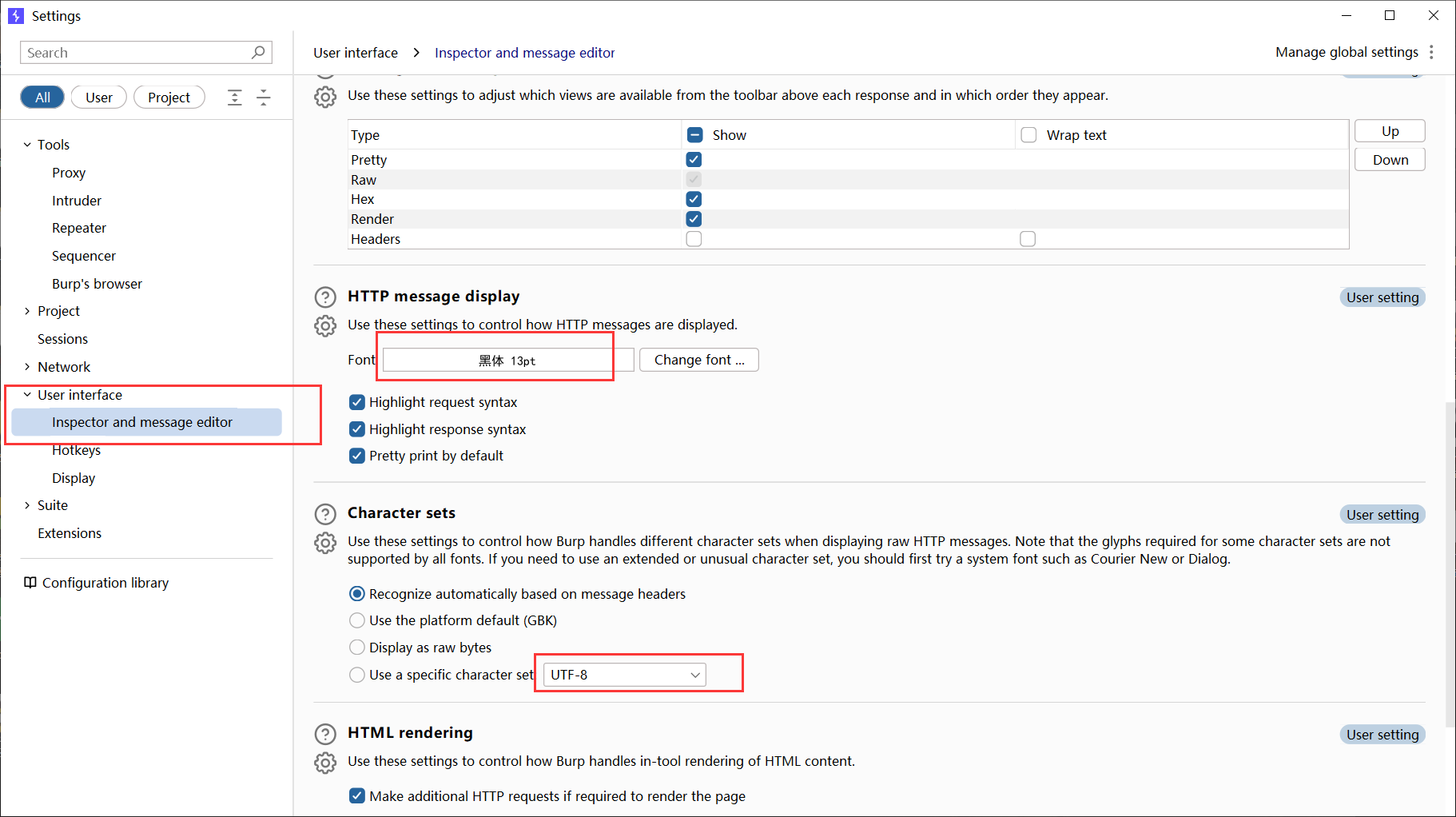
Task: Select the Raw row in view table
Action: [849, 180]
